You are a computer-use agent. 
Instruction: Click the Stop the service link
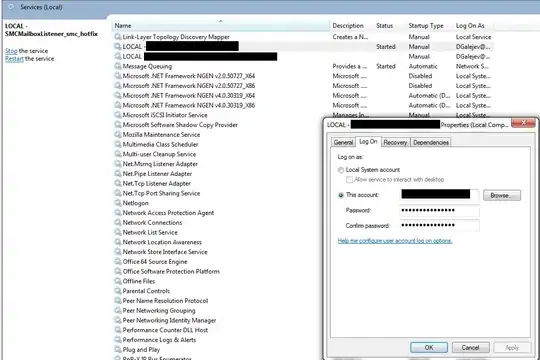point(11,51)
